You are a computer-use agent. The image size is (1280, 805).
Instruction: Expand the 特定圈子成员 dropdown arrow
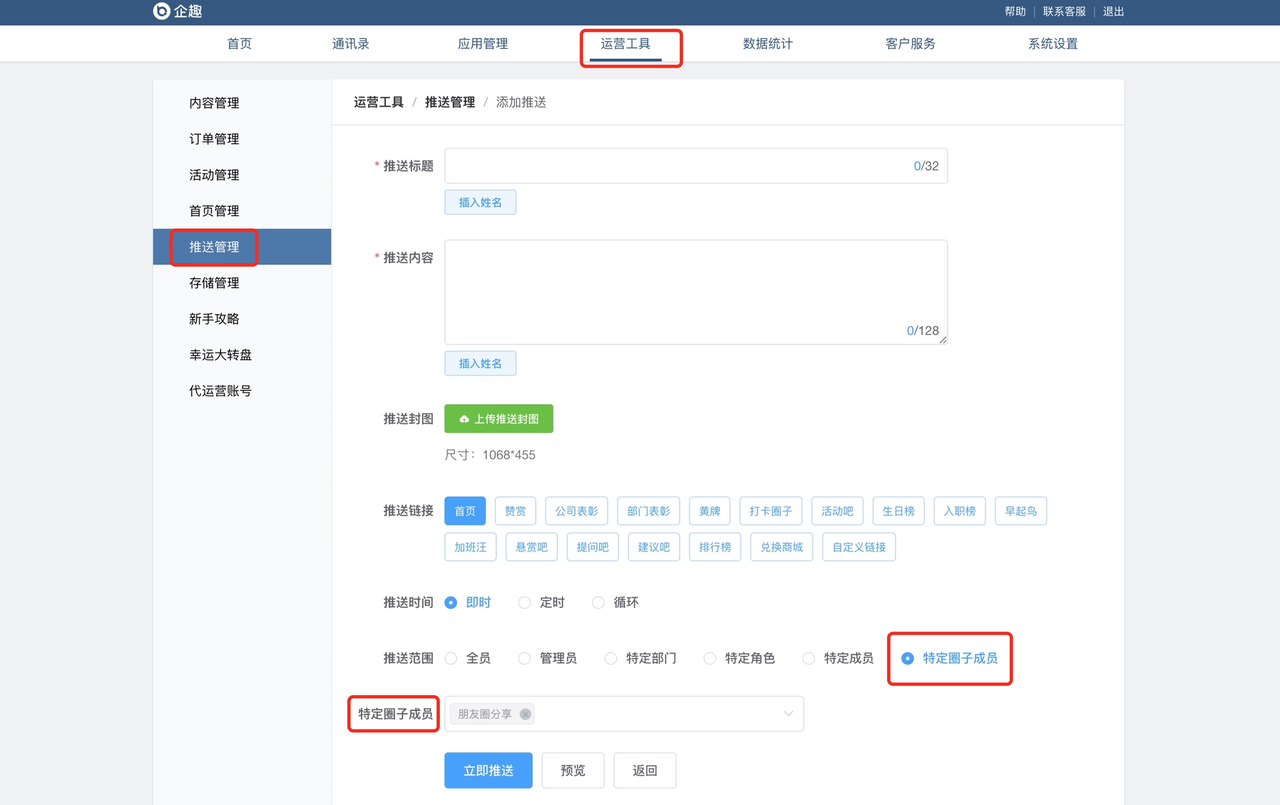pyautogui.click(x=788, y=714)
